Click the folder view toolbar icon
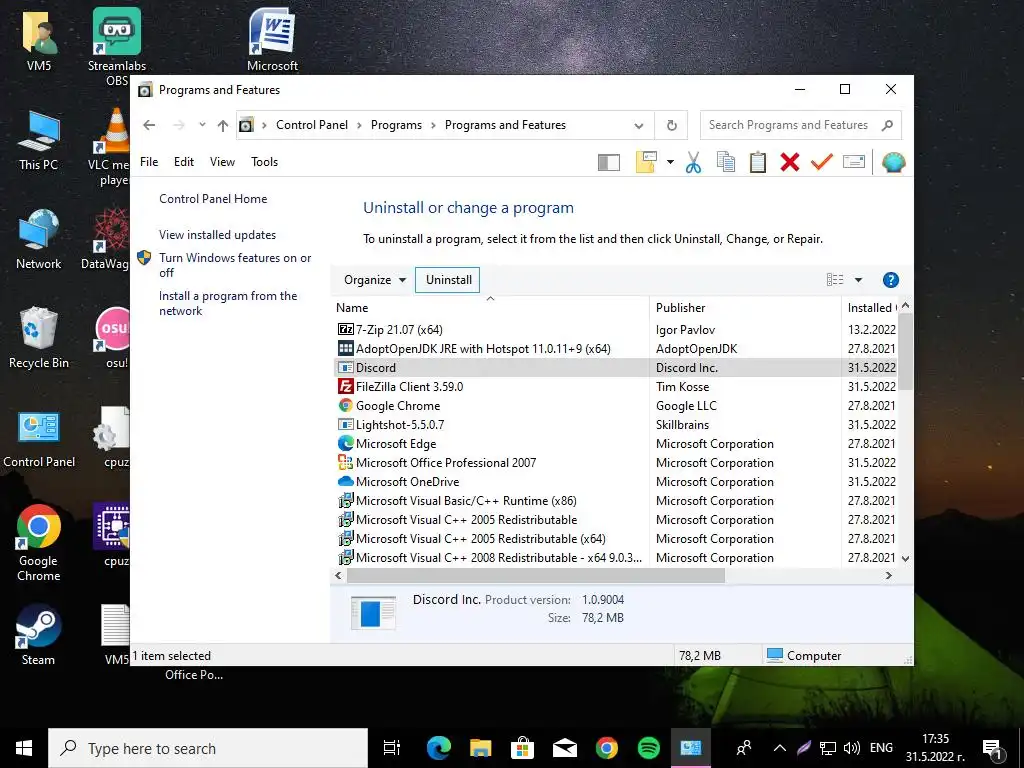This screenshot has width=1024, height=768. tap(646, 162)
